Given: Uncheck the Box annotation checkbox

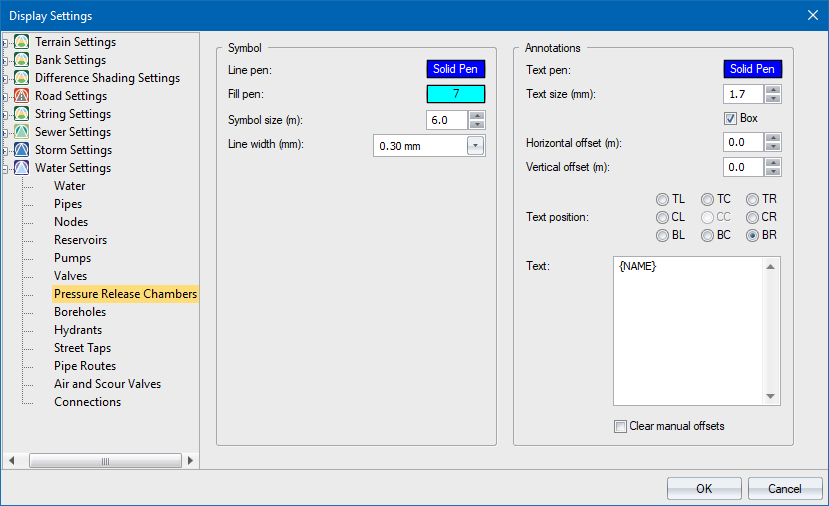Looking at the screenshot, I should pos(730,118).
